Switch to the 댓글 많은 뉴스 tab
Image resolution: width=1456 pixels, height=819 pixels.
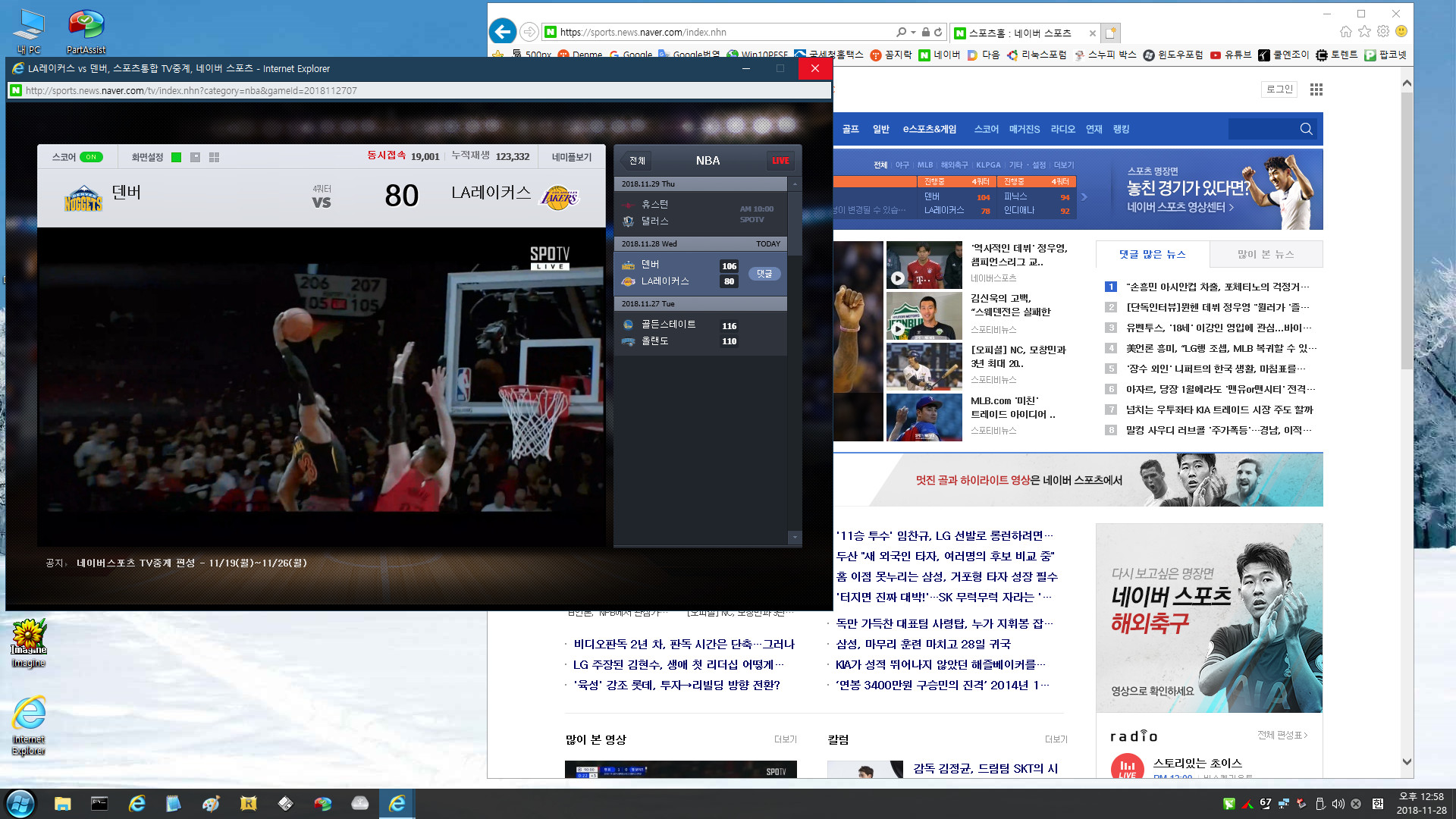tap(1153, 254)
